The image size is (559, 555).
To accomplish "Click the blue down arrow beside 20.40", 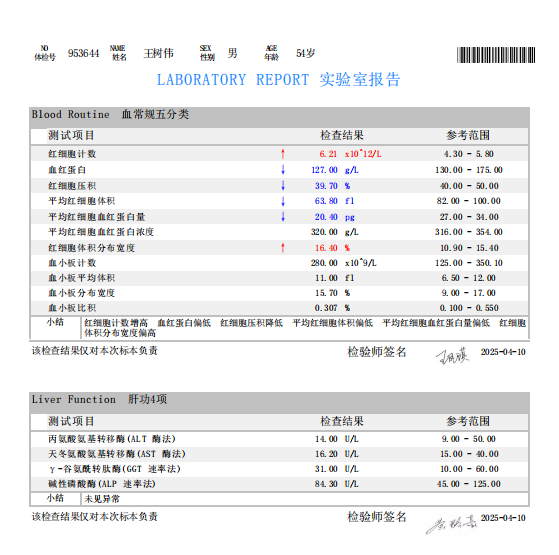I will pos(283,216).
